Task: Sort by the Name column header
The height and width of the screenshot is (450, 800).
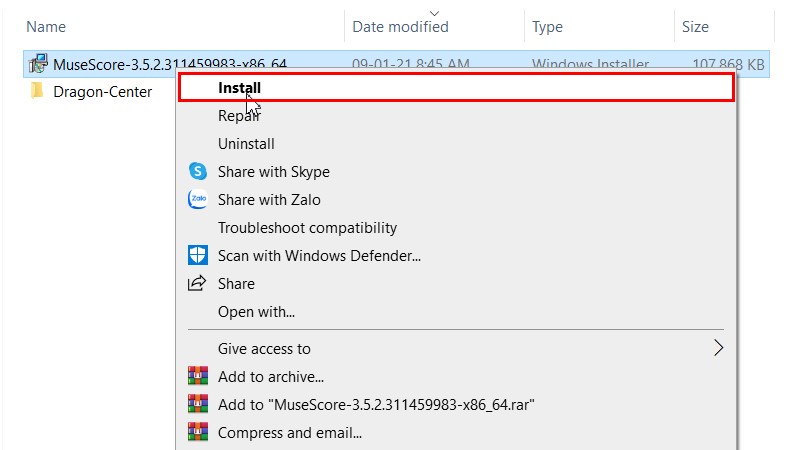Action: [x=46, y=27]
